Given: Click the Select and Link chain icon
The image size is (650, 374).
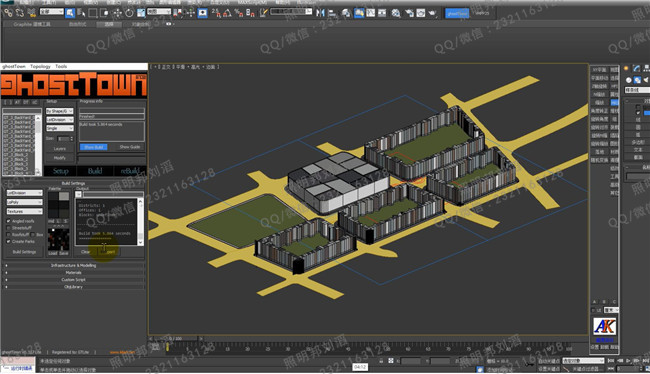Looking at the screenshot, I should point(8,13).
